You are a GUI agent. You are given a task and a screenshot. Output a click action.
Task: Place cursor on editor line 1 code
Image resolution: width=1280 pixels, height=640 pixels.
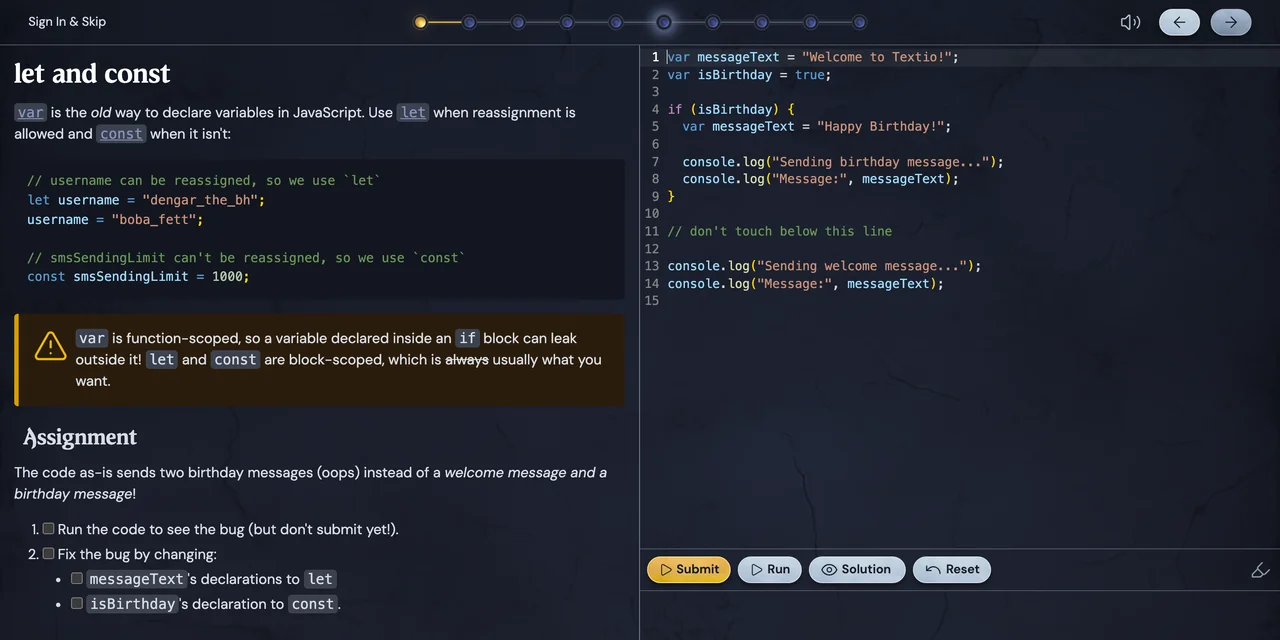(813, 57)
